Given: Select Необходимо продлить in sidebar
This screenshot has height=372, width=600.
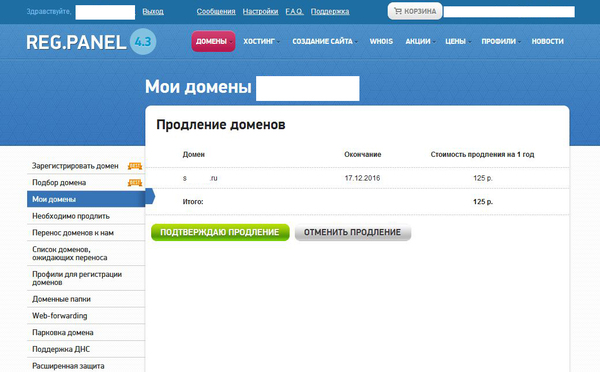Looking at the screenshot, I should [86, 216].
